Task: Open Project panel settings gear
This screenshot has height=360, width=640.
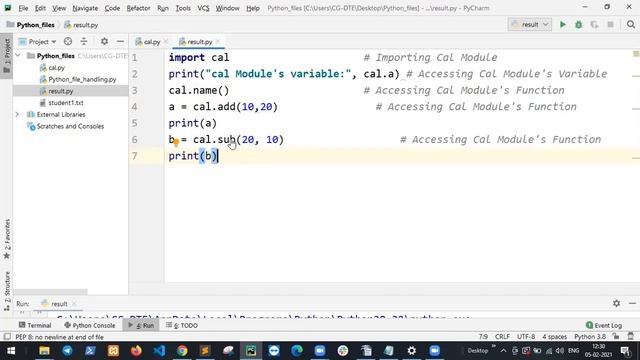Action: pos(104,41)
